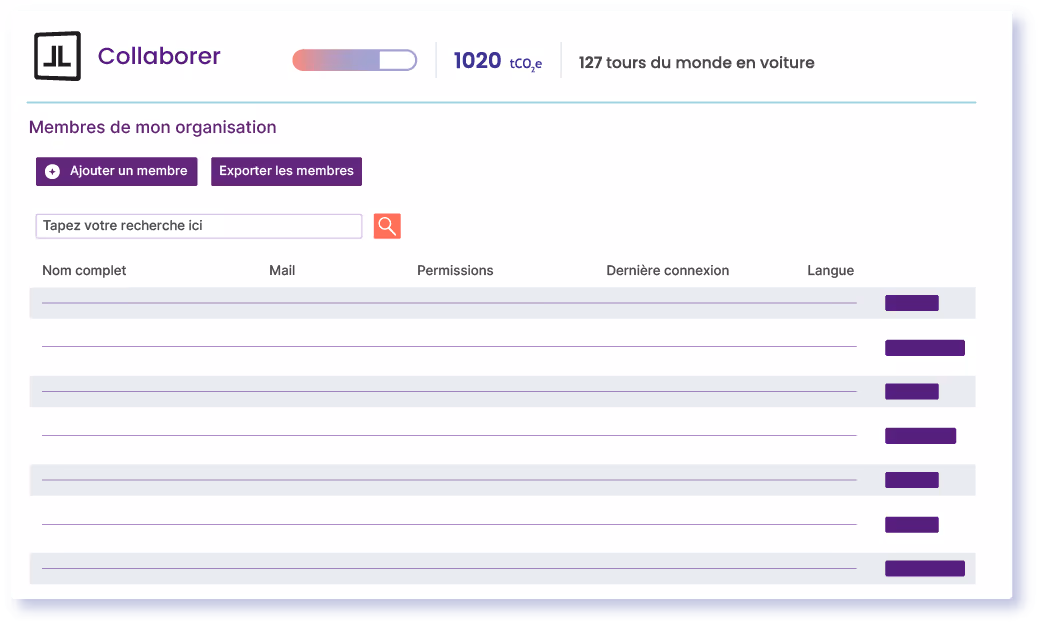Focus the Tapez votre recherche ici field

pos(199,226)
